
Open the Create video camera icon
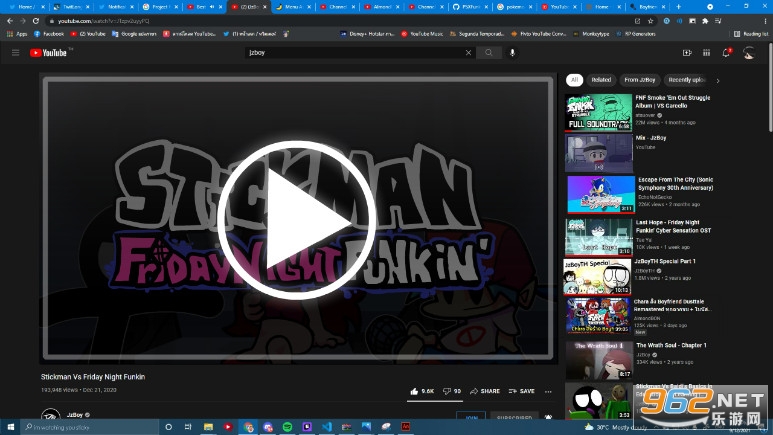687,53
